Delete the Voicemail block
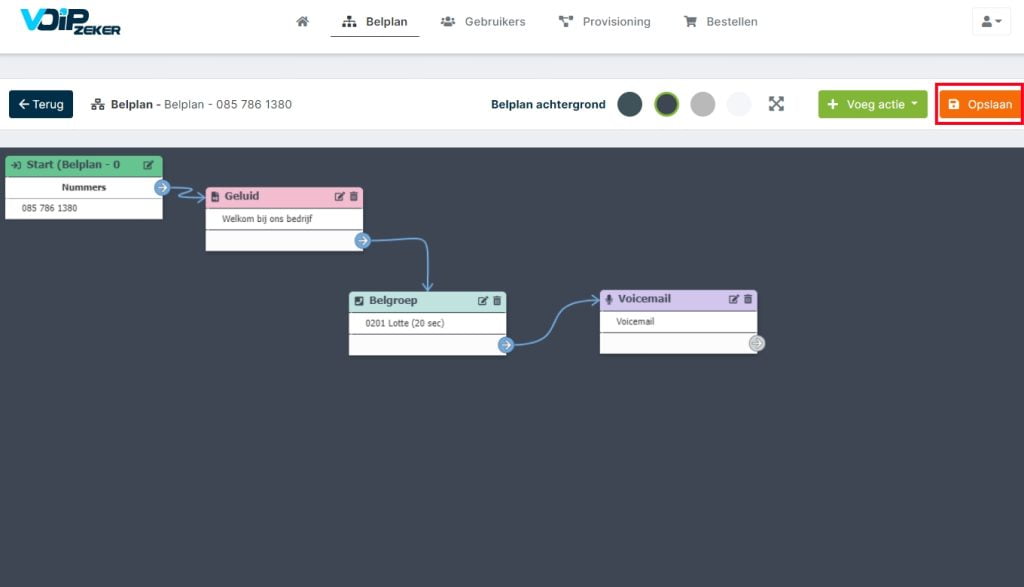 (x=748, y=299)
